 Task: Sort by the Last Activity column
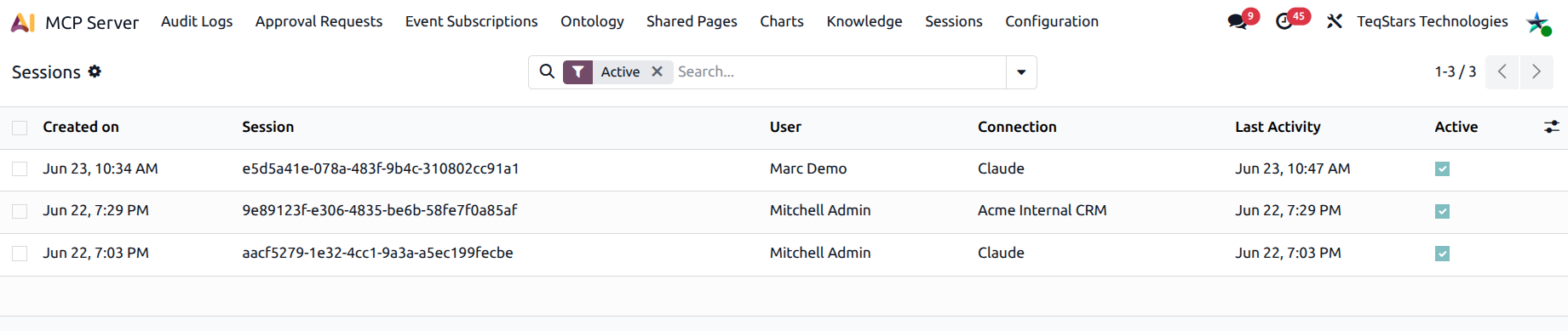[x=1278, y=127]
